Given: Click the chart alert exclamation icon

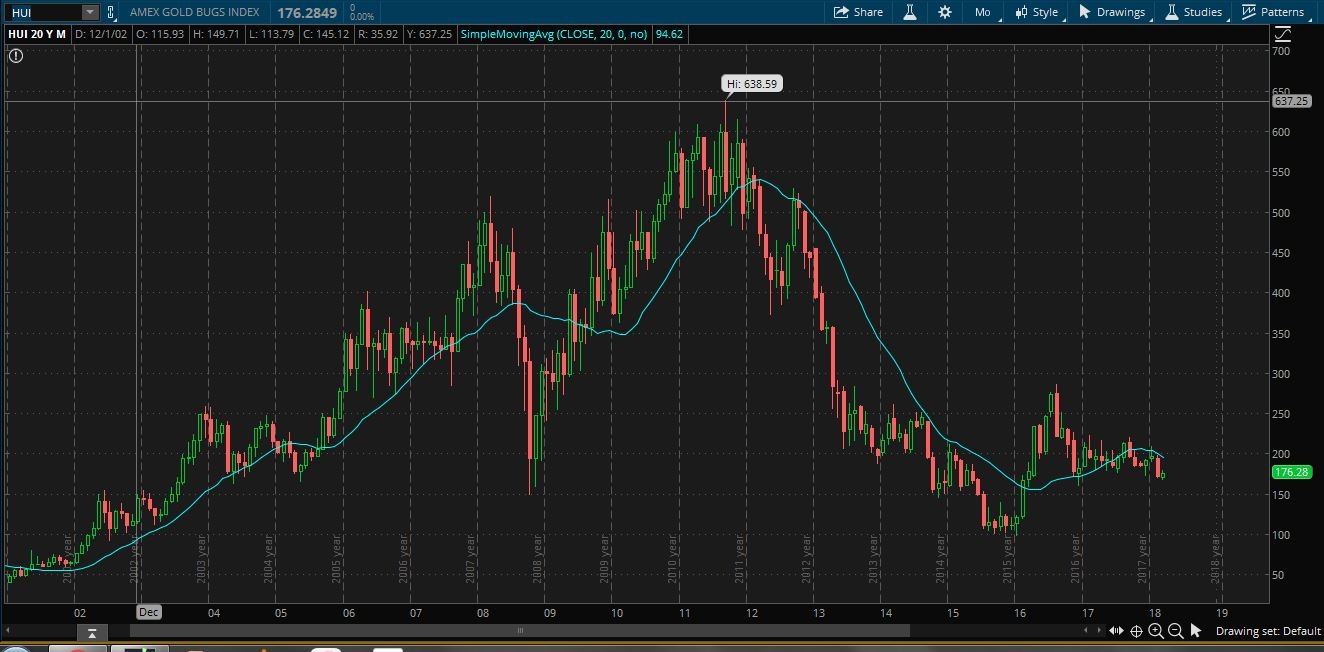Looking at the screenshot, I should 16,56.
